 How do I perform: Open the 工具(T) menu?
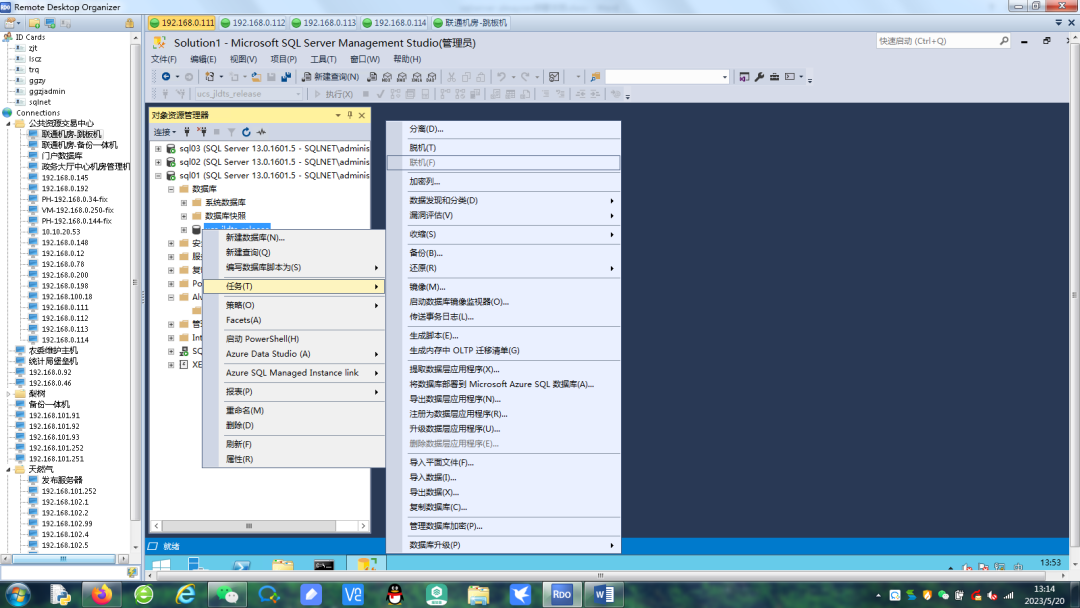[x=323, y=59]
